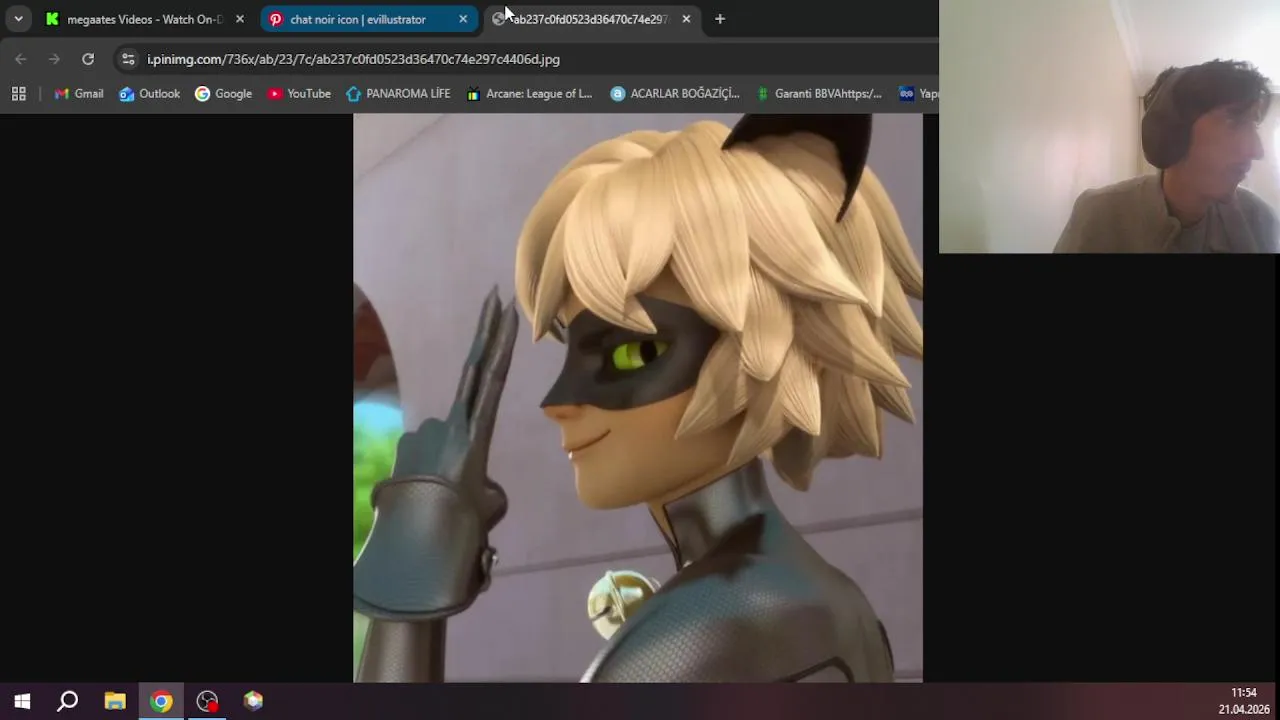1280x720 pixels.
Task: Click the Kick favicon on first tab
Action: (52, 19)
